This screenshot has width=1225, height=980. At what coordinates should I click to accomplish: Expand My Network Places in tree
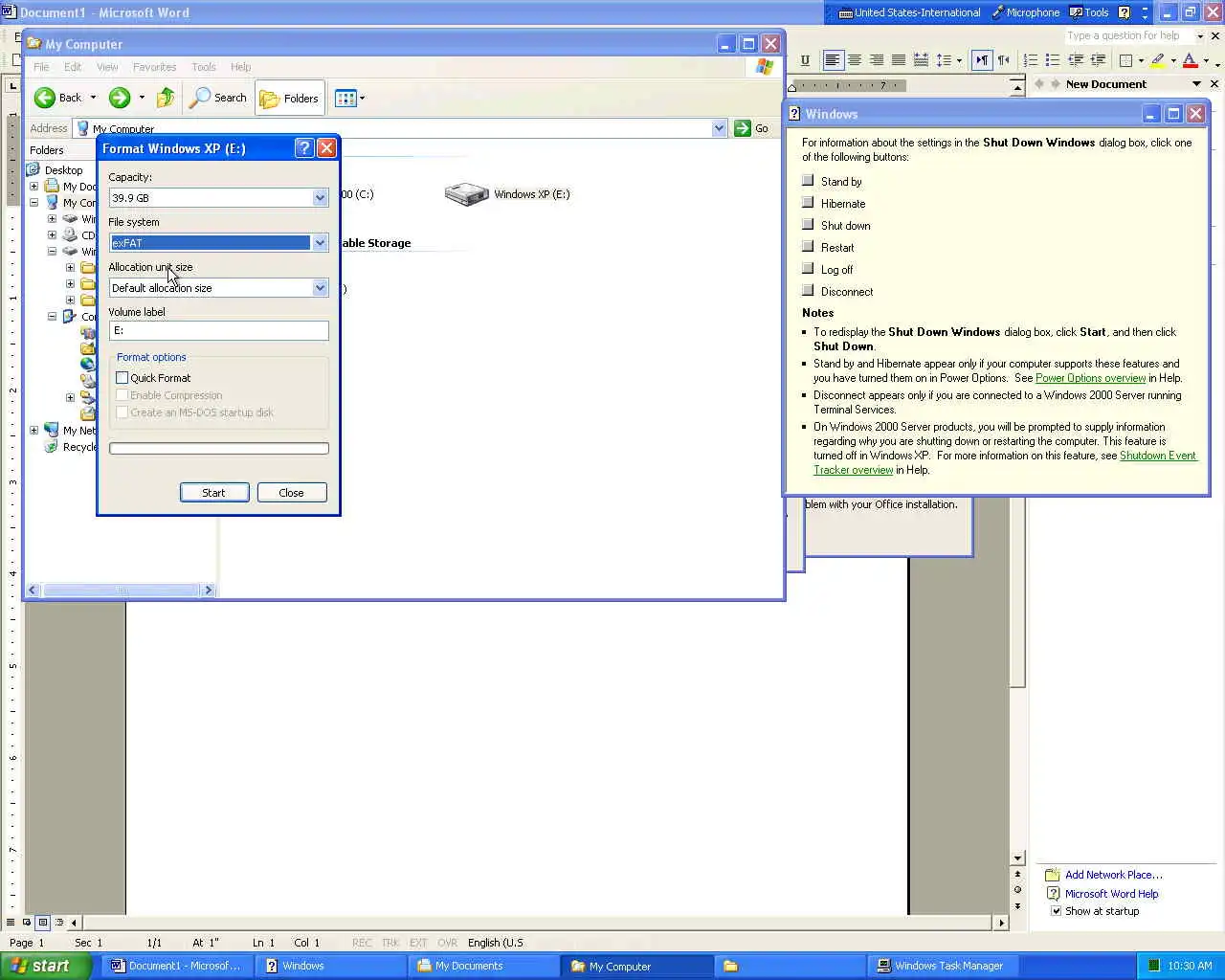pos(34,431)
